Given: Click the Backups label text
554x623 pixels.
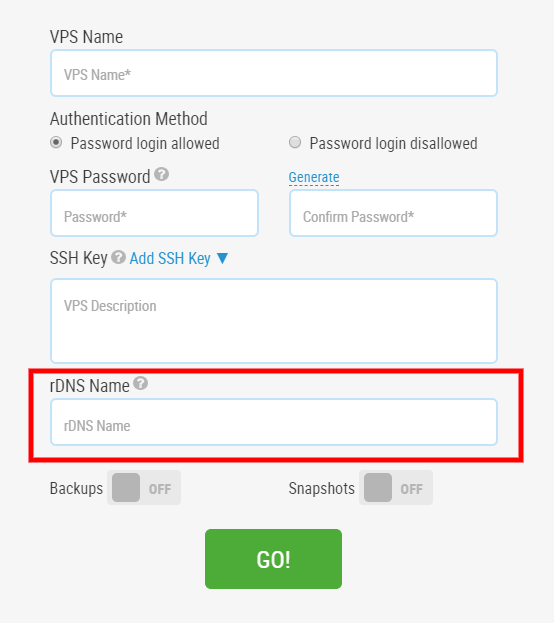Looking at the screenshot, I should pyautogui.click(x=76, y=488).
